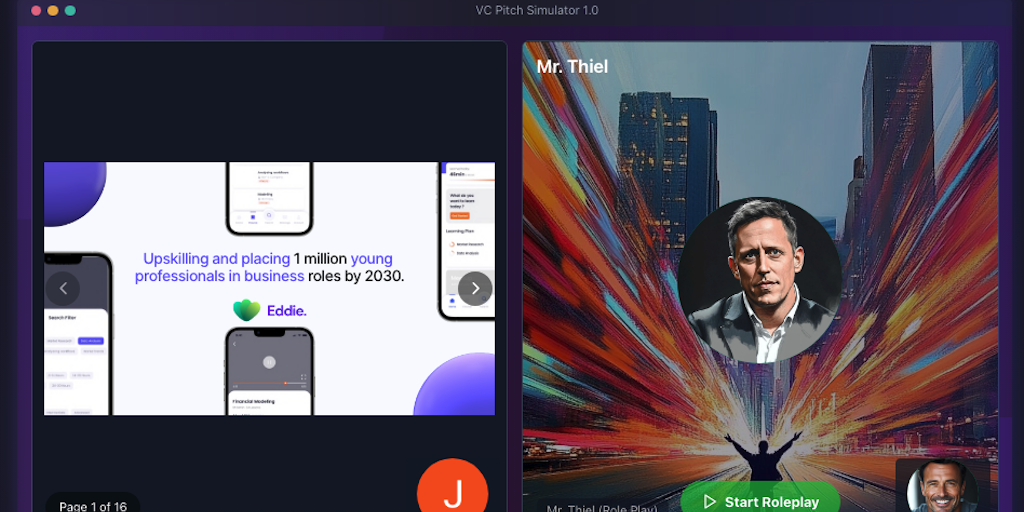Minimize the window with the yellow button

point(53,10)
